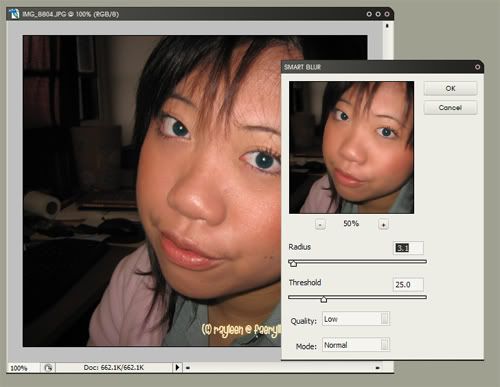Click the 100% zoom field in status bar
500x387 pixels.
(23, 368)
